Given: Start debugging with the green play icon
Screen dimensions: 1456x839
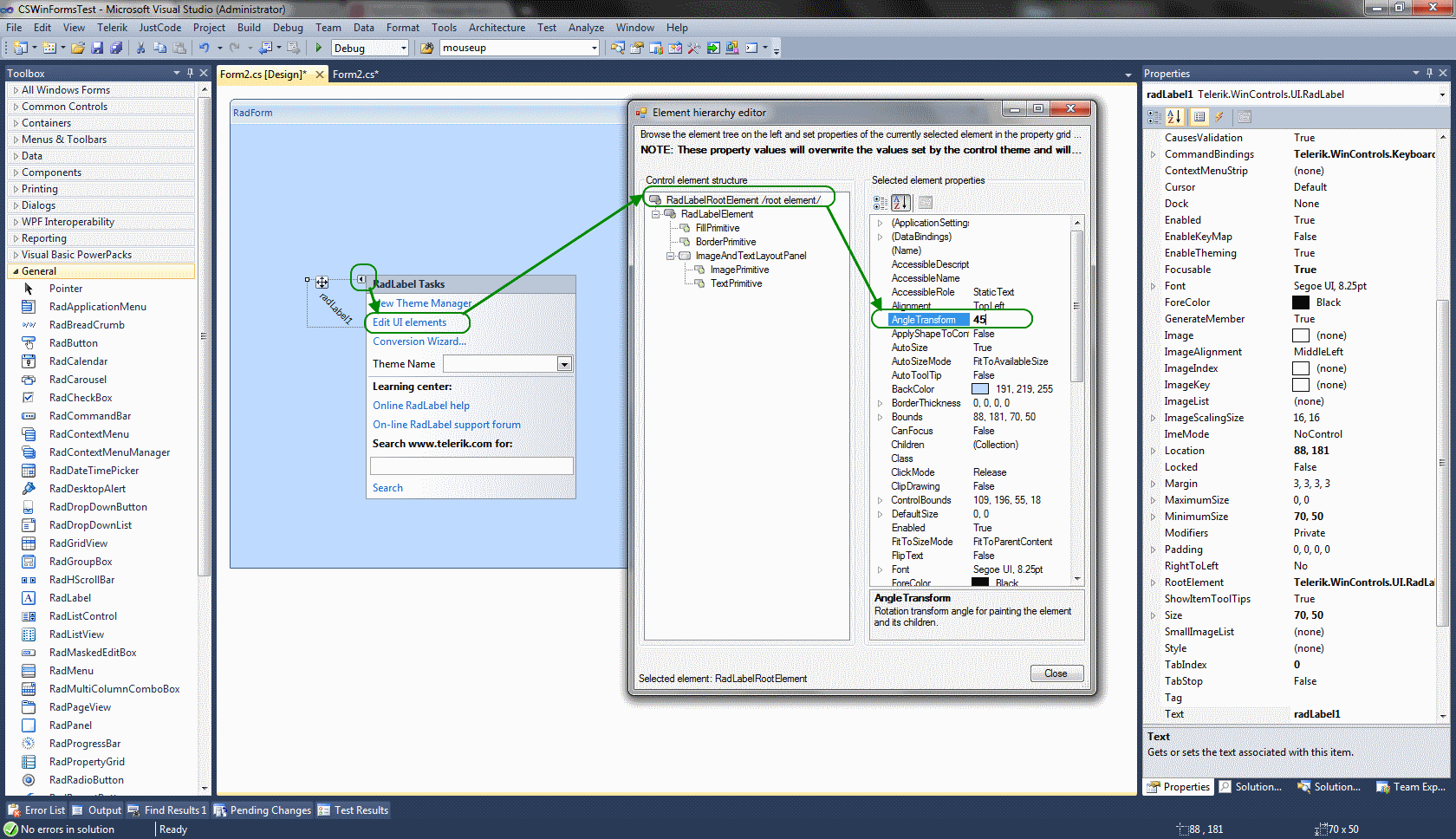Looking at the screenshot, I should (x=319, y=48).
